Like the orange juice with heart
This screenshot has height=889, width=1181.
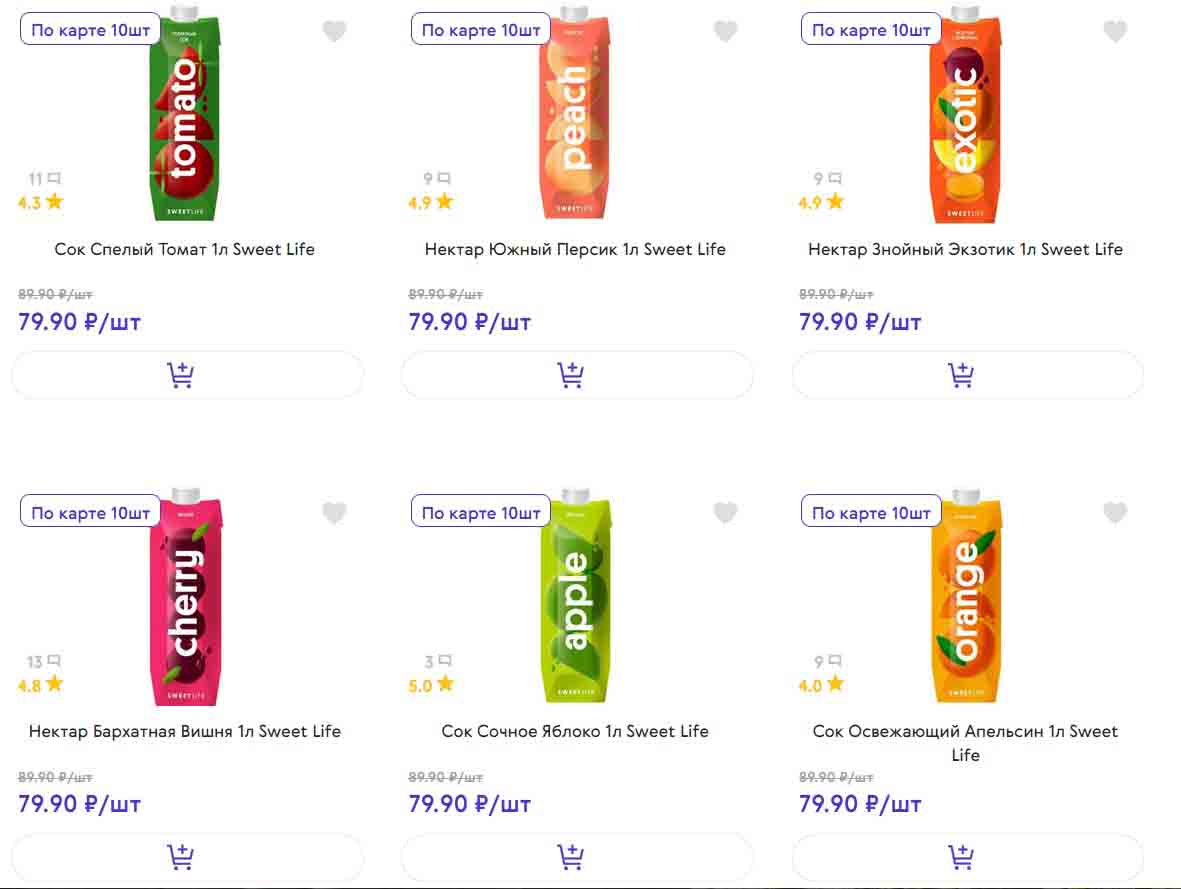[1115, 513]
